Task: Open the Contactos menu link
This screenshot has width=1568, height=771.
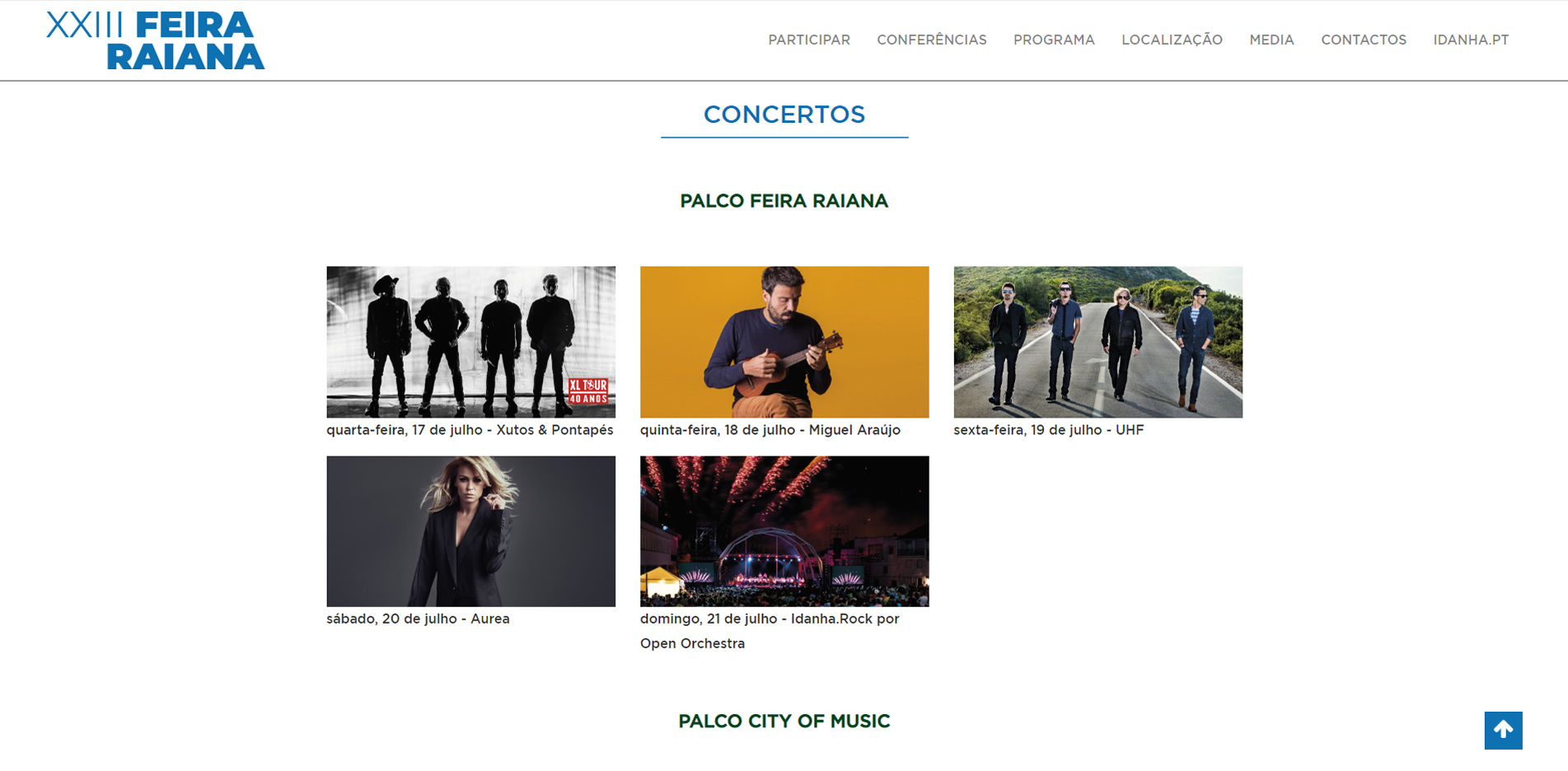Action: (x=1364, y=40)
